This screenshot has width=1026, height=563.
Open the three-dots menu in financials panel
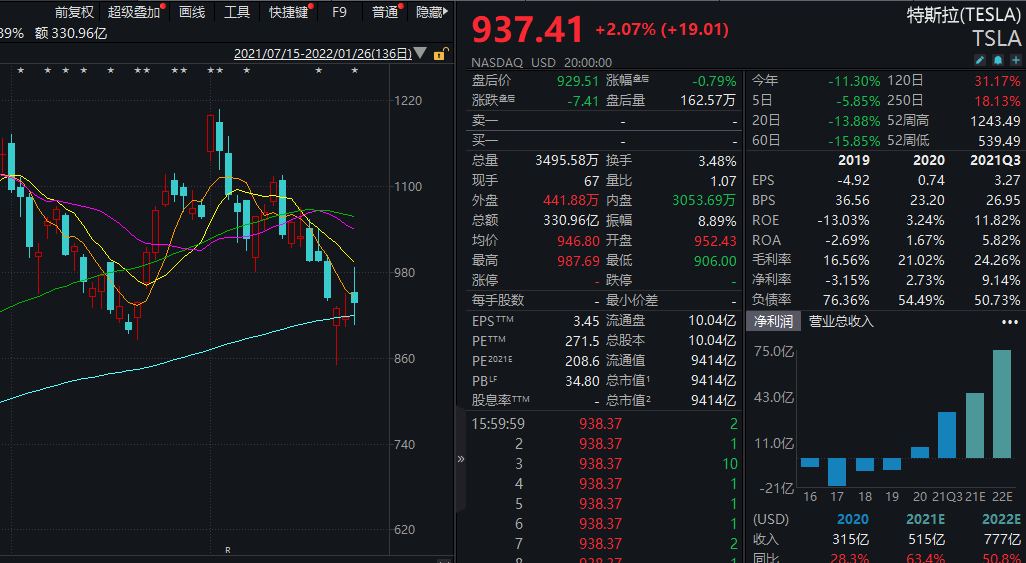click(1009, 322)
